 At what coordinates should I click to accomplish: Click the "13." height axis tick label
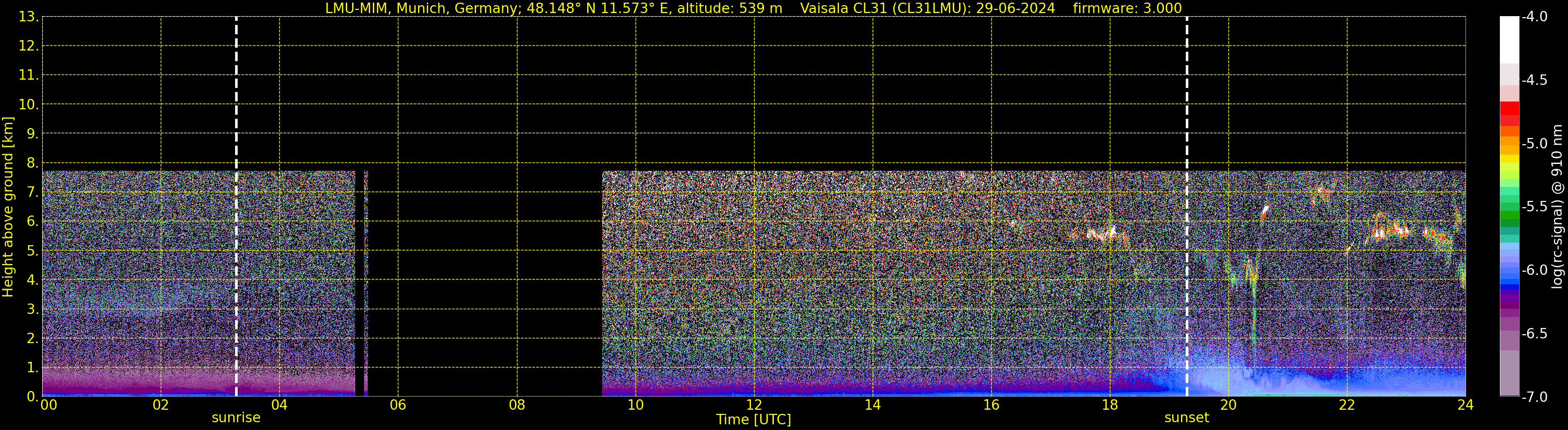click(x=28, y=17)
